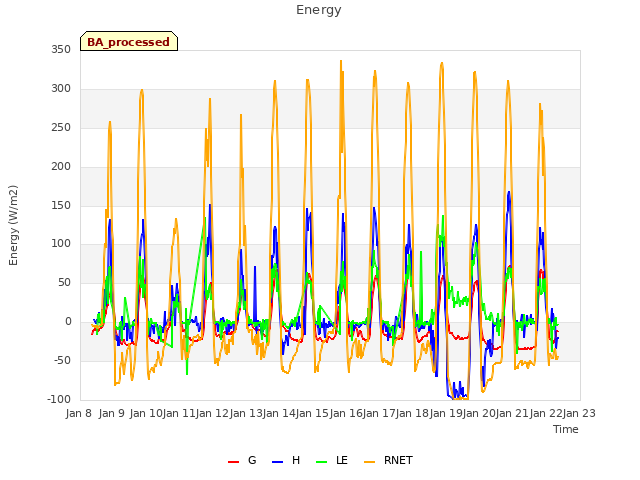
Task: Click the 300 y-axis tick value
Action: 61,89
